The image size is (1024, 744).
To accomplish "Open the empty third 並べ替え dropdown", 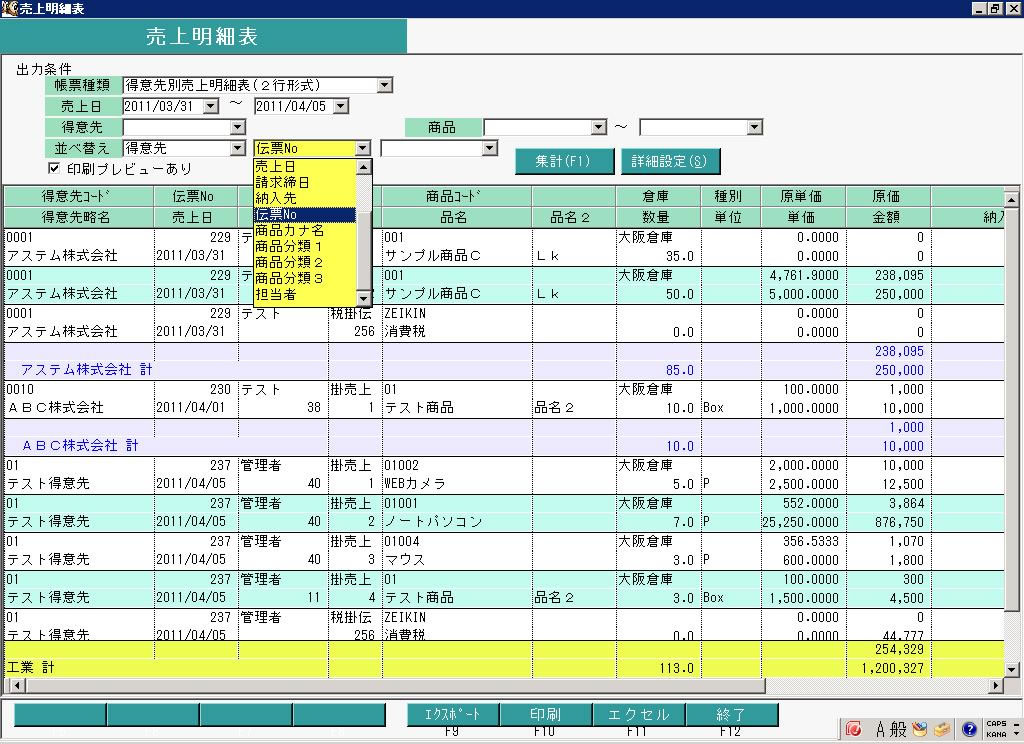I will [x=489, y=148].
